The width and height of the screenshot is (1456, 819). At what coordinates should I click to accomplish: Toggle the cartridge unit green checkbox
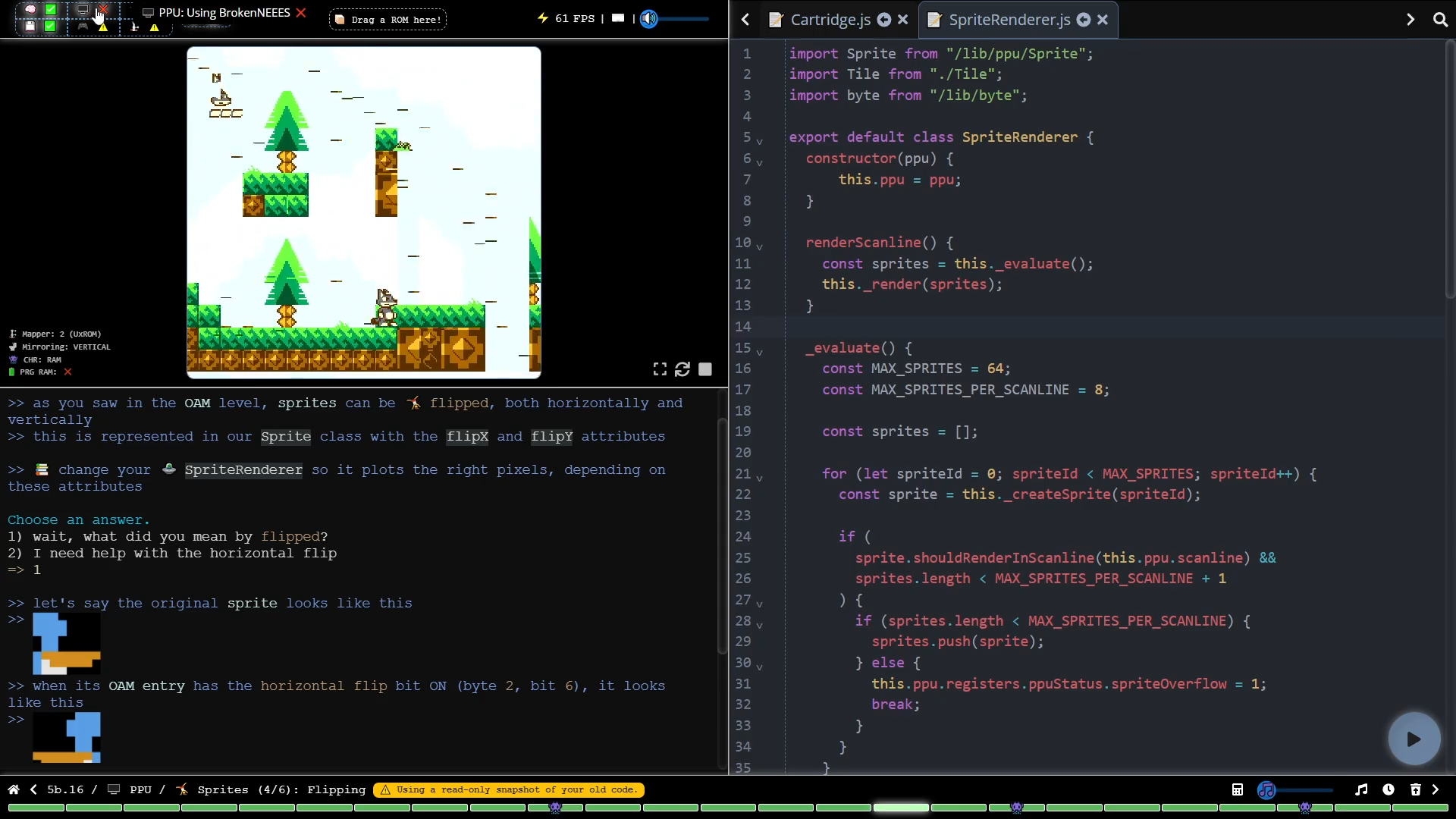pos(50,27)
